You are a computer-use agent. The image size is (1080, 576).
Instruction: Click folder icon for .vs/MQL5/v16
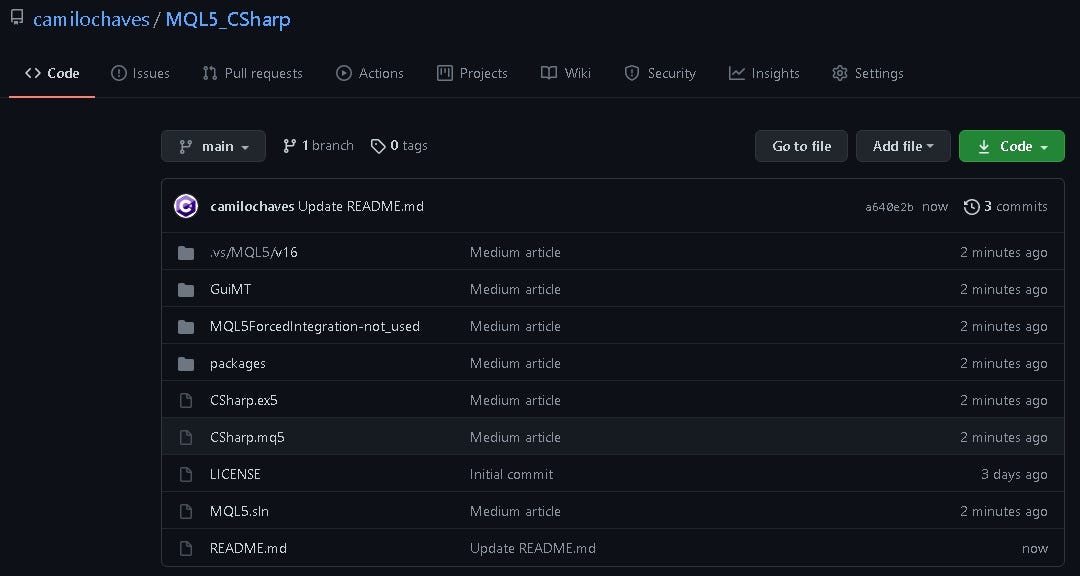tap(186, 252)
